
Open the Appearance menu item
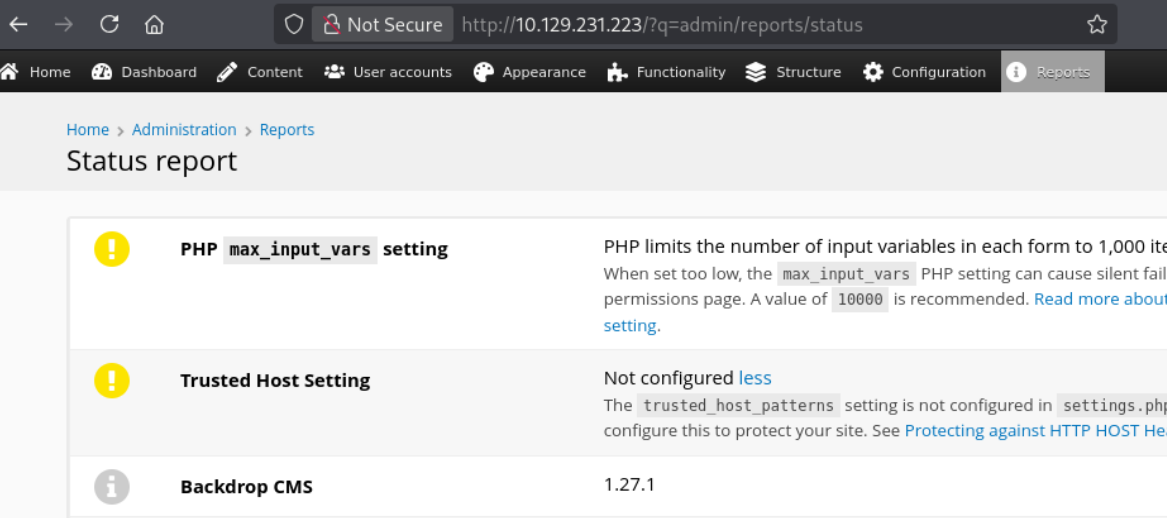[x=544, y=71]
